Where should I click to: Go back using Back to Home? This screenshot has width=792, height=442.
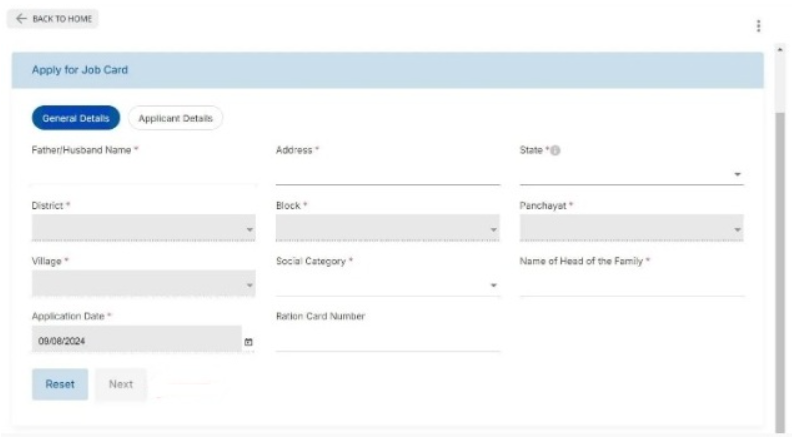click(x=55, y=19)
